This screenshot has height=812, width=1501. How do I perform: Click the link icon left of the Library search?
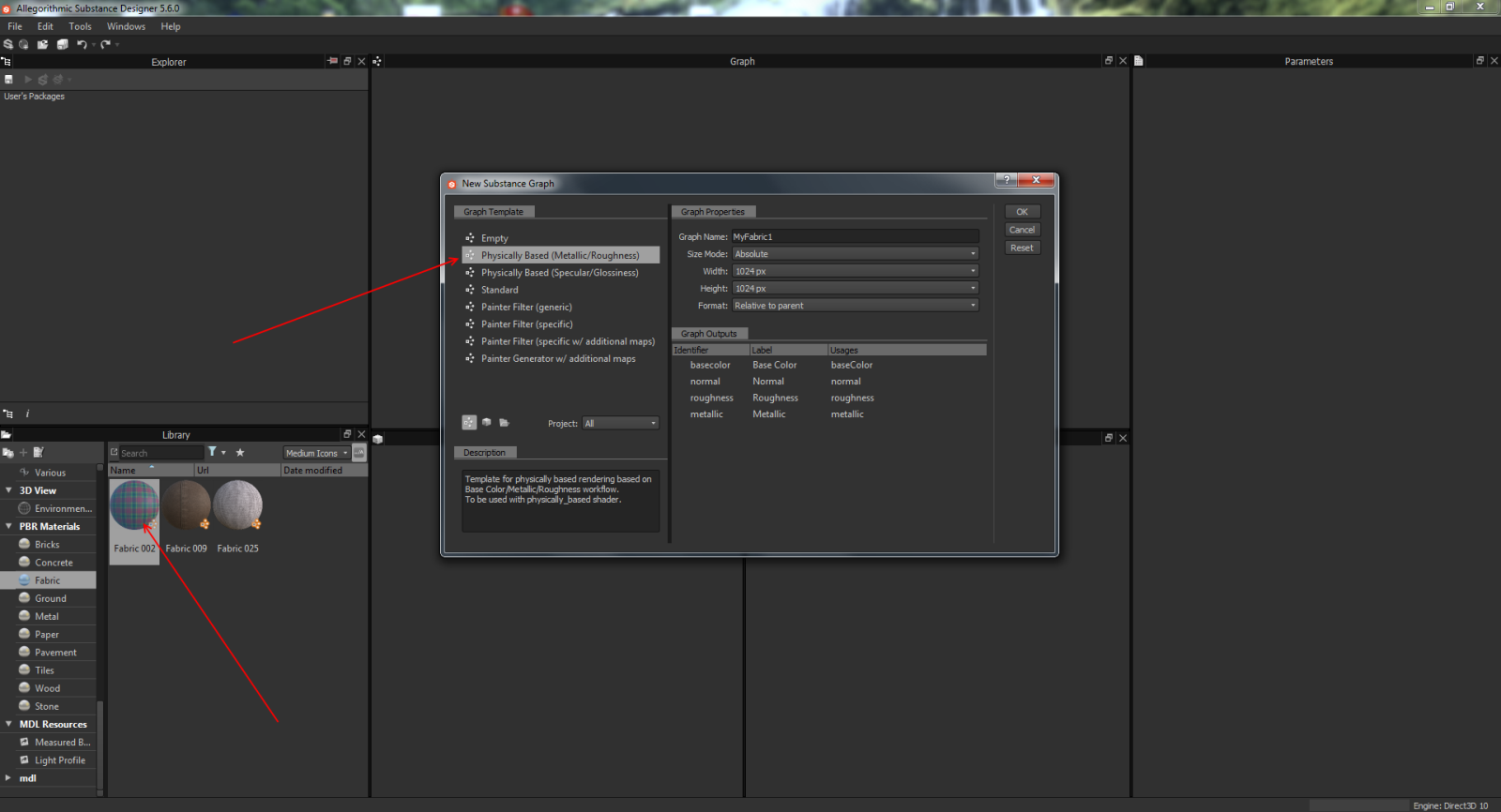point(114,453)
